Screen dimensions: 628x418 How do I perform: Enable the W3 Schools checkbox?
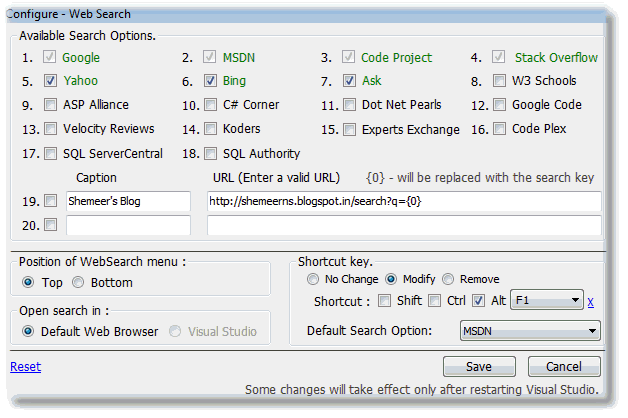[x=499, y=80]
